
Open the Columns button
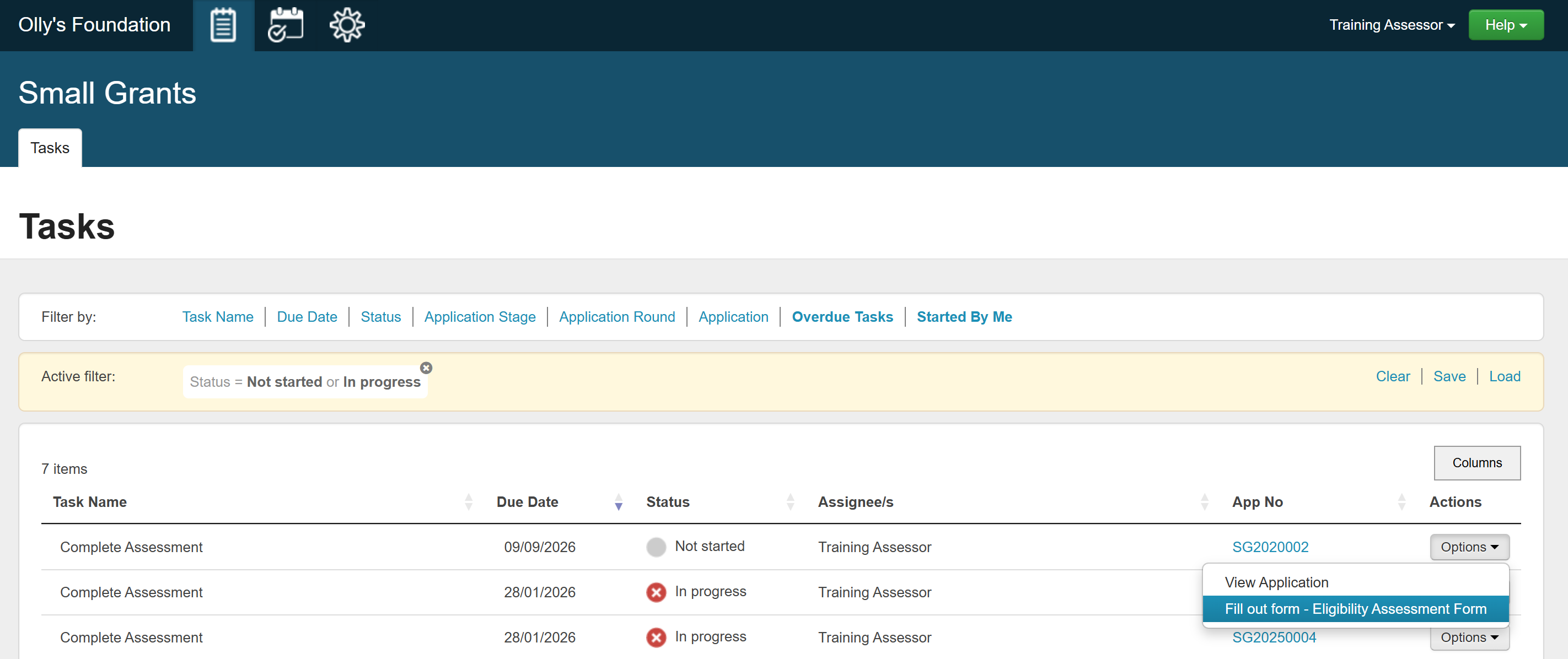tap(1476, 463)
